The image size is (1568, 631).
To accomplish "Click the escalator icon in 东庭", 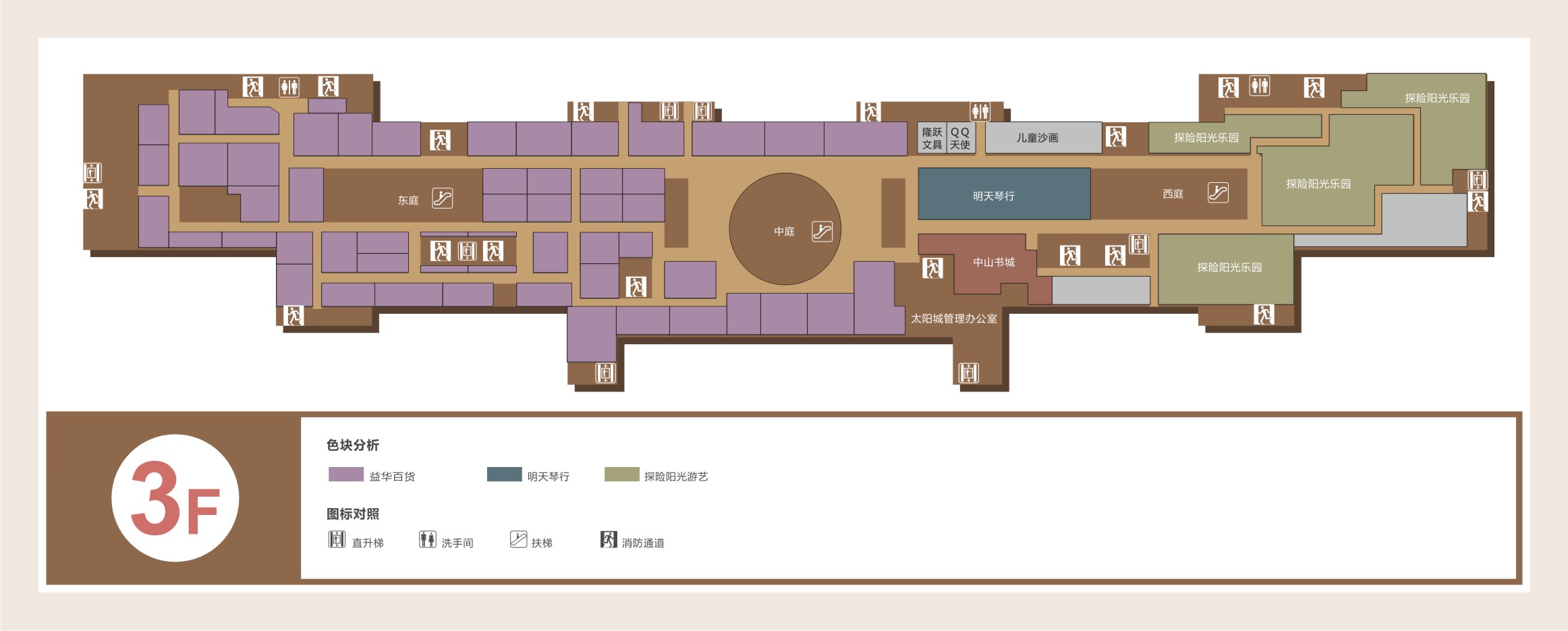I will point(443,198).
